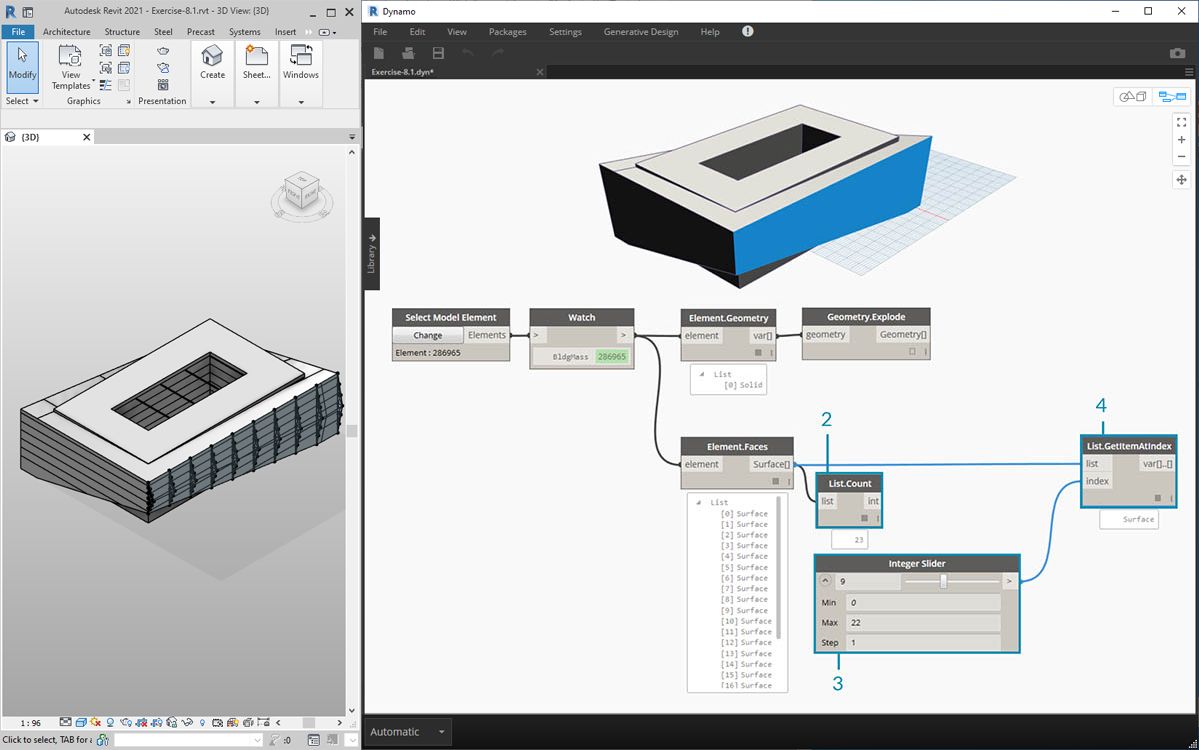Open the Packages menu

[x=507, y=32]
